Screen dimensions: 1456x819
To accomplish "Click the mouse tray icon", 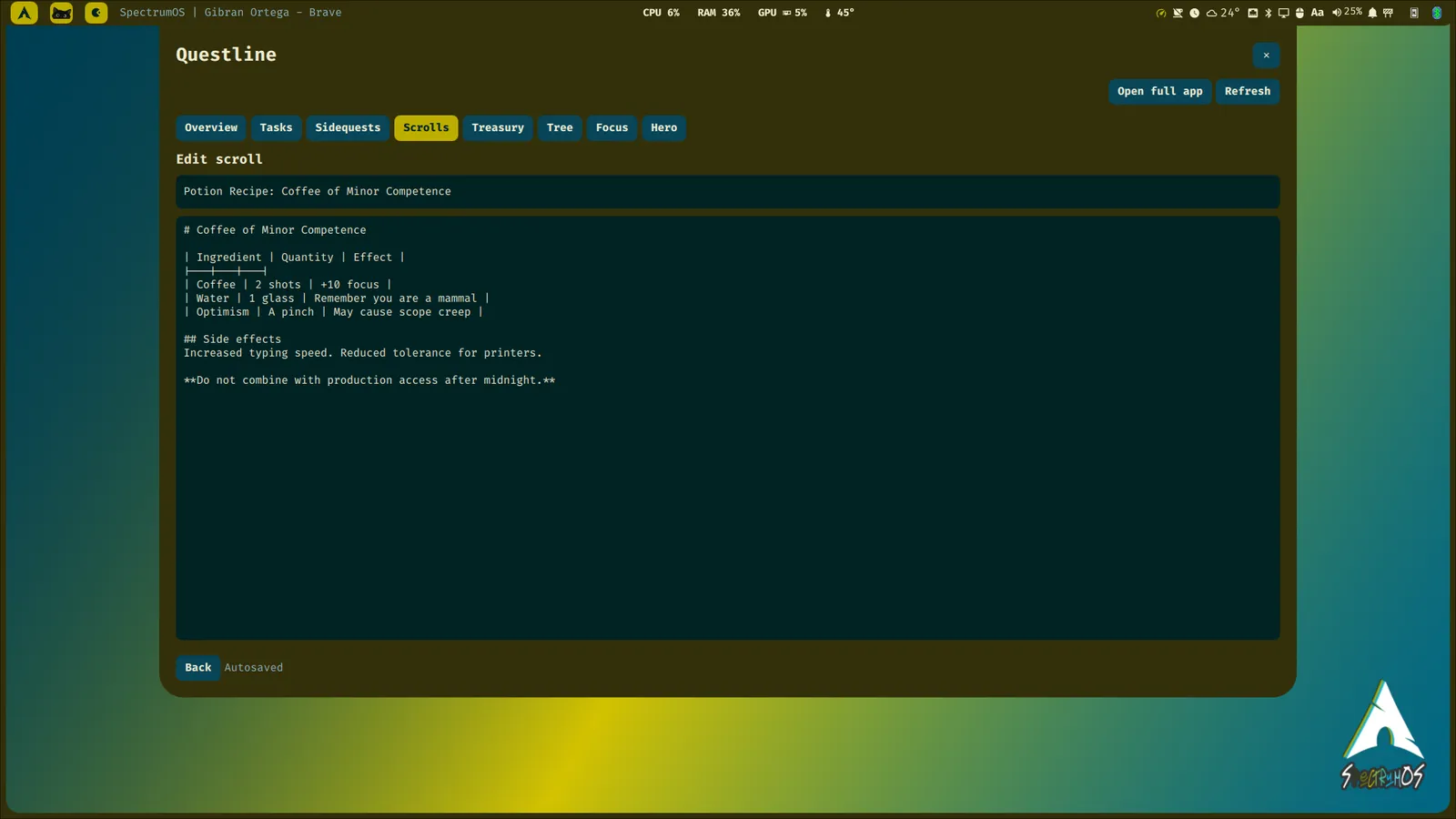I will click(x=1299, y=13).
